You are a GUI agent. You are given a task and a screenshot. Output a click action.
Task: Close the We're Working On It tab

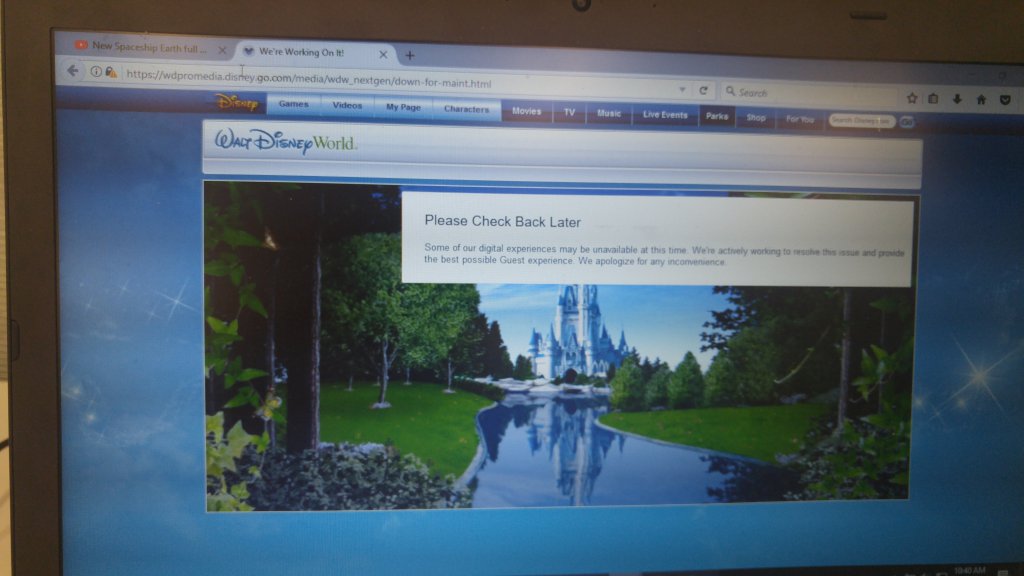pos(383,54)
